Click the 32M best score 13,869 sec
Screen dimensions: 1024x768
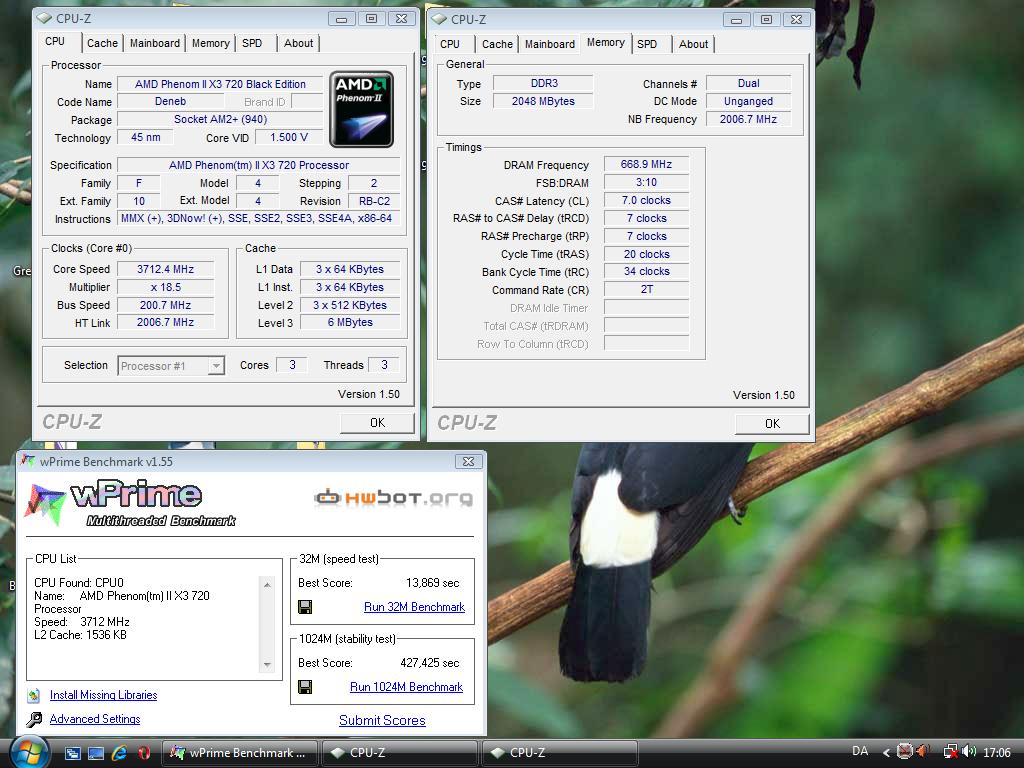(x=432, y=583)
